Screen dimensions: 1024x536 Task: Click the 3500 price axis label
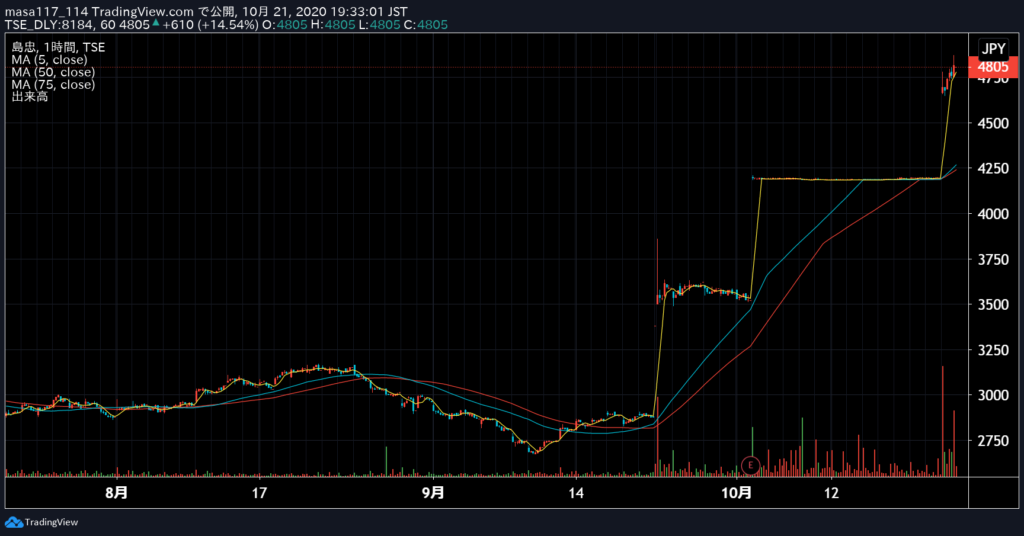click(993, 305)
